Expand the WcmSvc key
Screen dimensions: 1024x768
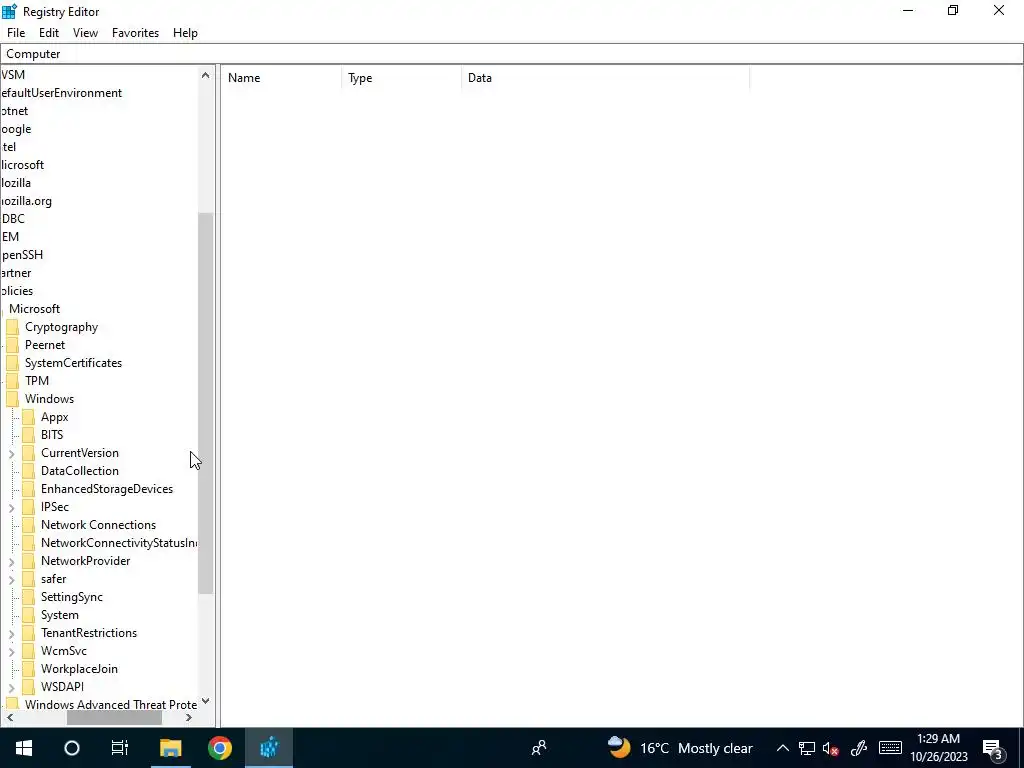11,651
